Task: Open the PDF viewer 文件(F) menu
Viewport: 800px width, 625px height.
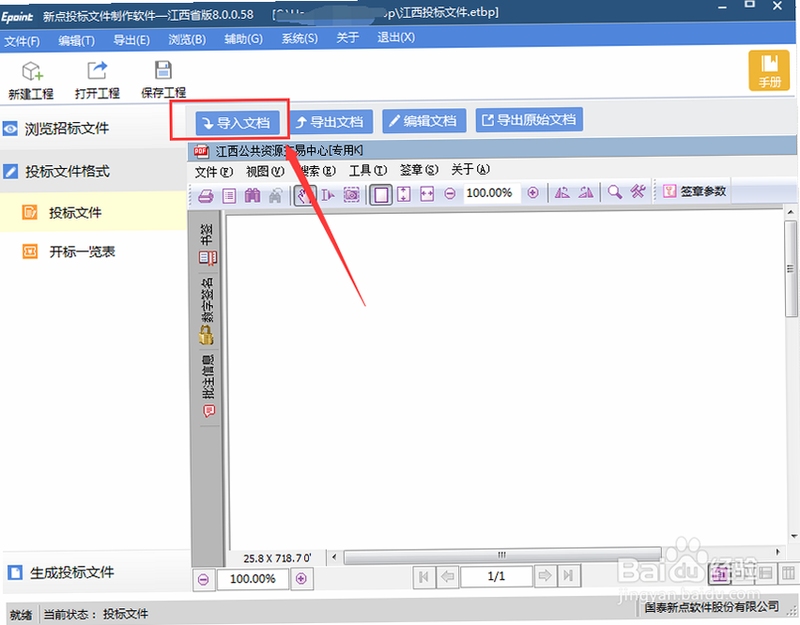Action: pyautogui.click(x=214, y=172)
